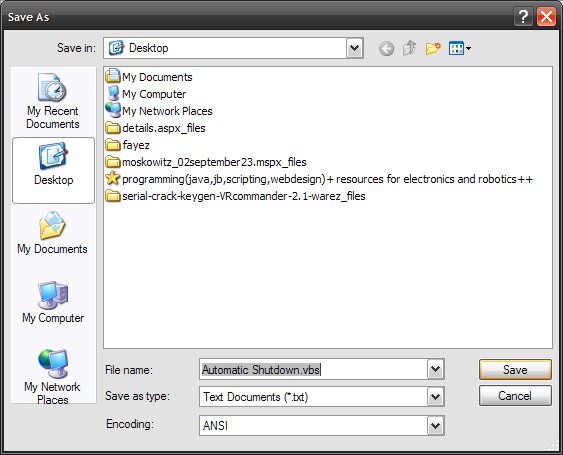This screenshot has height=455, width=563.
Task: Open My Documents in places bar
Action: 52,233
